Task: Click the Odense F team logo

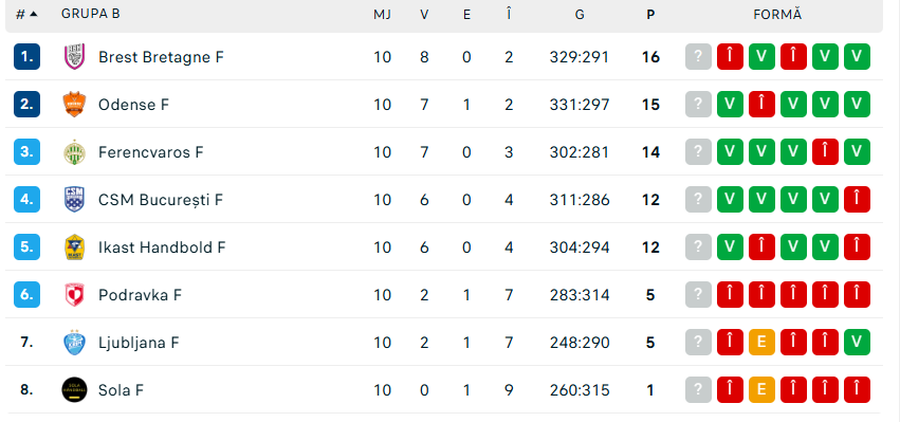Action: click(74, 104)
